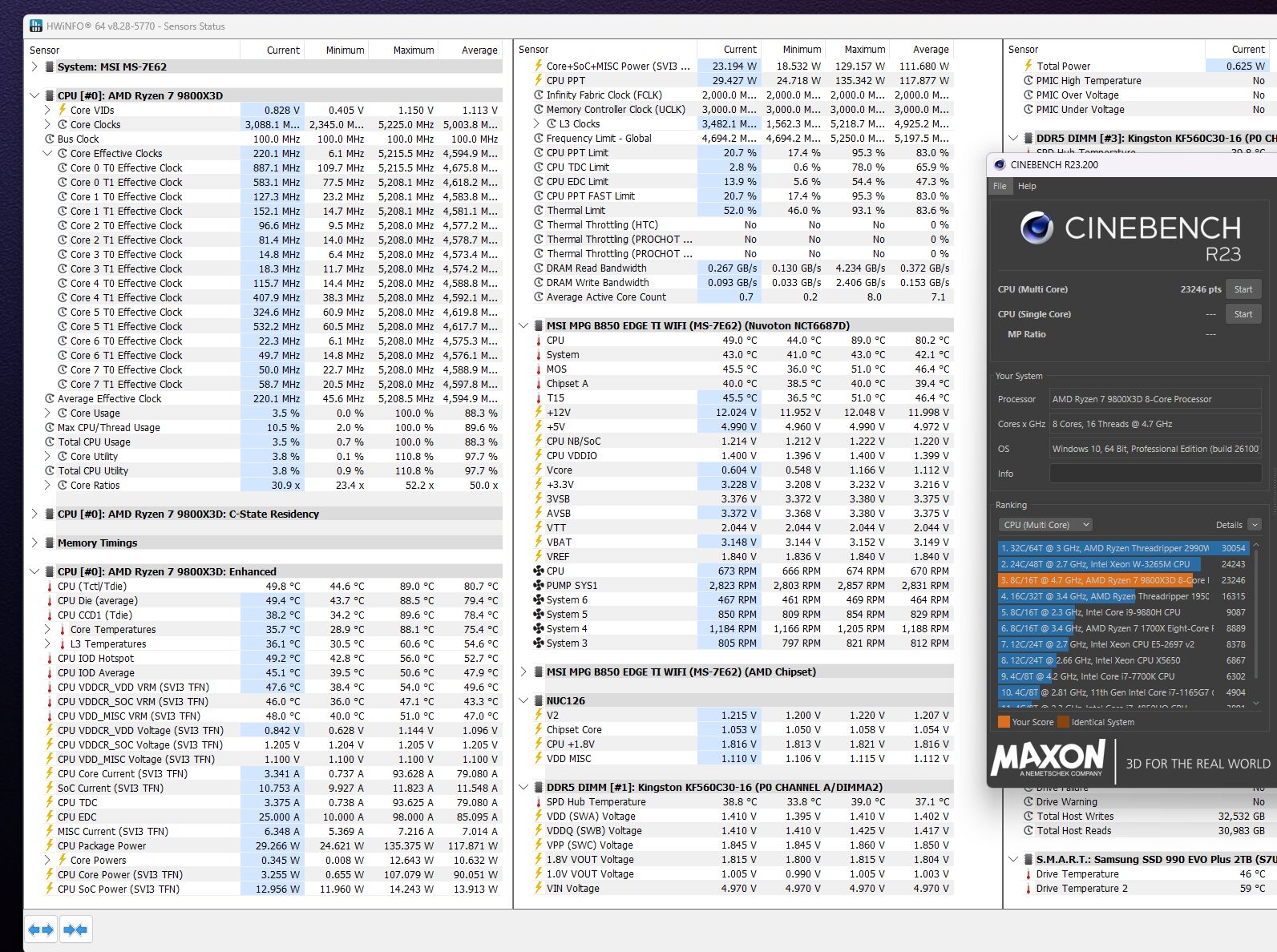
Task: Click the orange Your Score legend swatch
Action: pos(1004,722)
